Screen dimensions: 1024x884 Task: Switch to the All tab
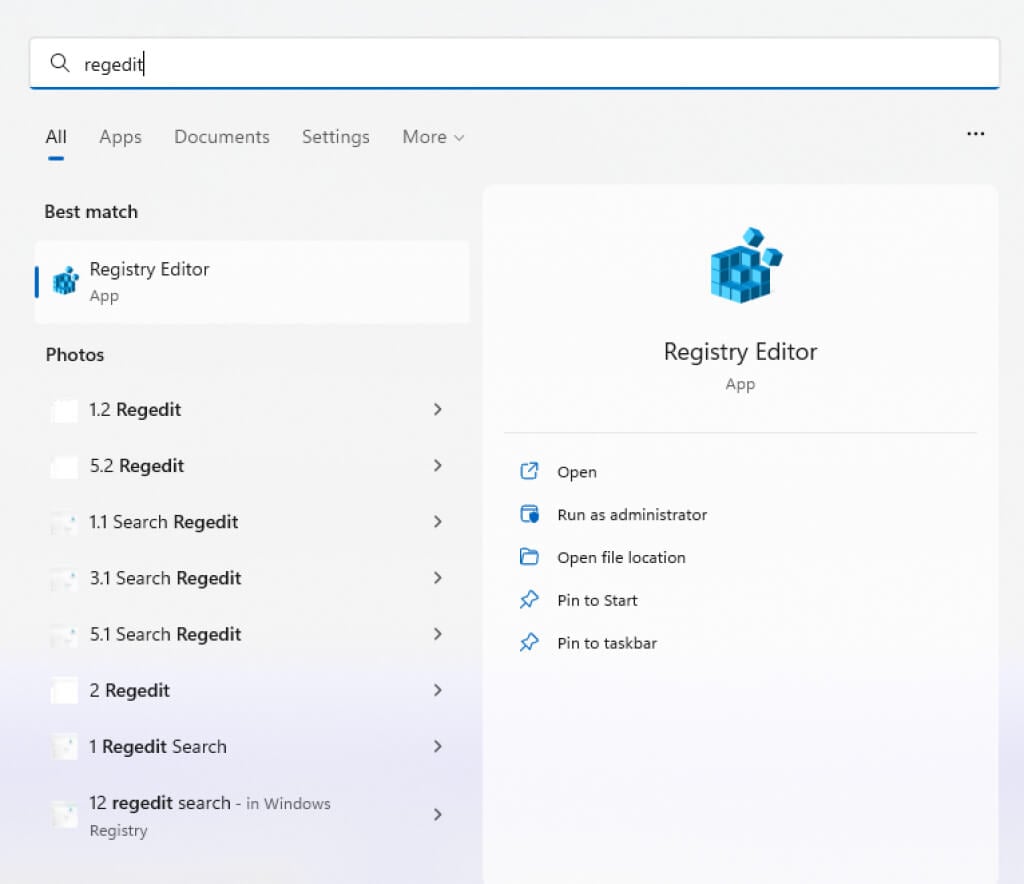coord(56,136)
